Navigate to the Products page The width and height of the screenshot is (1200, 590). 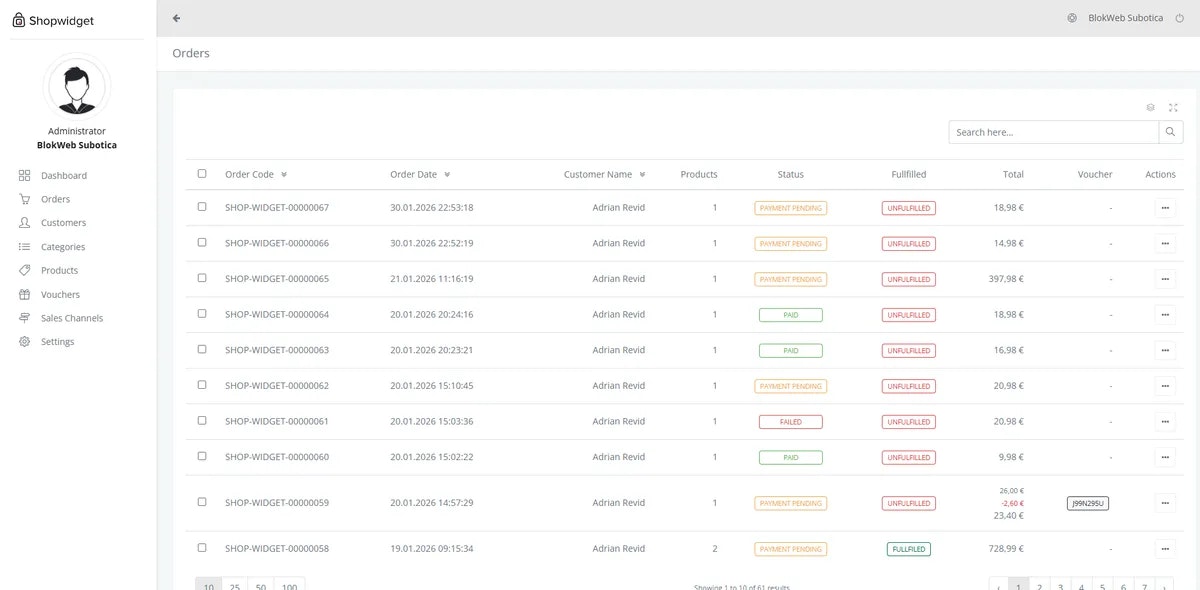coord(60,270)
